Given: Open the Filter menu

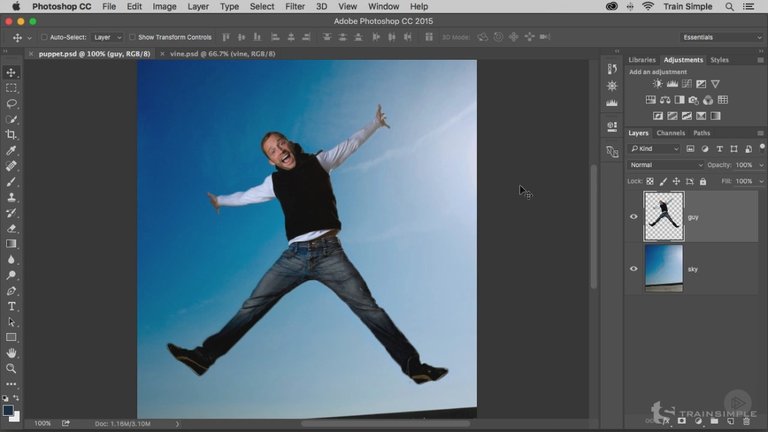Looking at the screenshot, I should click(295, 7).
